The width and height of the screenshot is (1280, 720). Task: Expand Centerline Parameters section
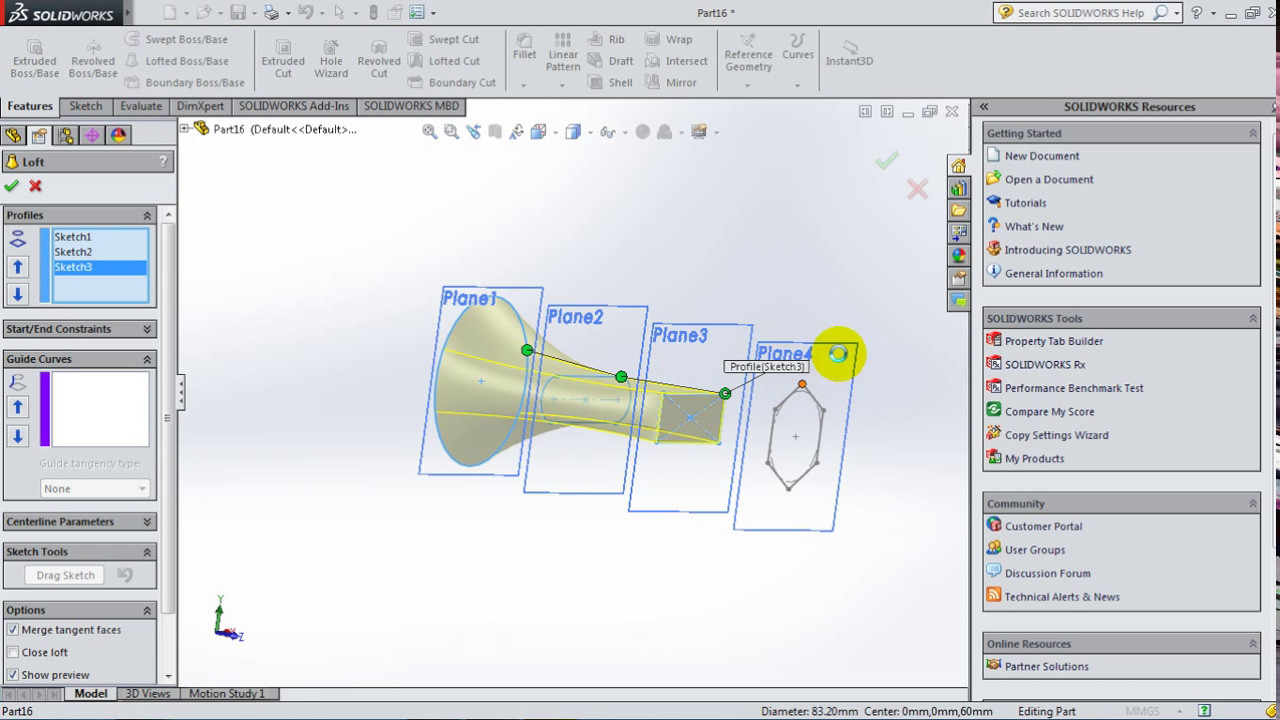pos(147,522)
